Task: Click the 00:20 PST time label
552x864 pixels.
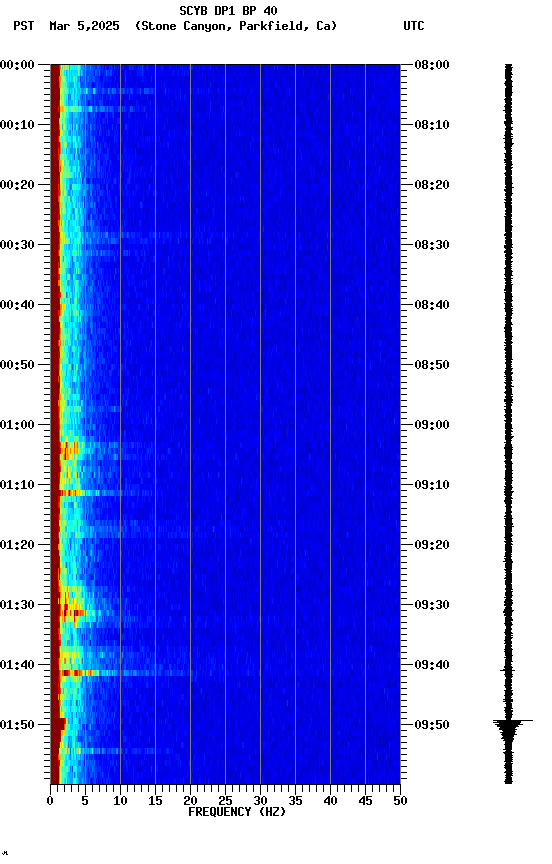Action: tap(17, 185)
